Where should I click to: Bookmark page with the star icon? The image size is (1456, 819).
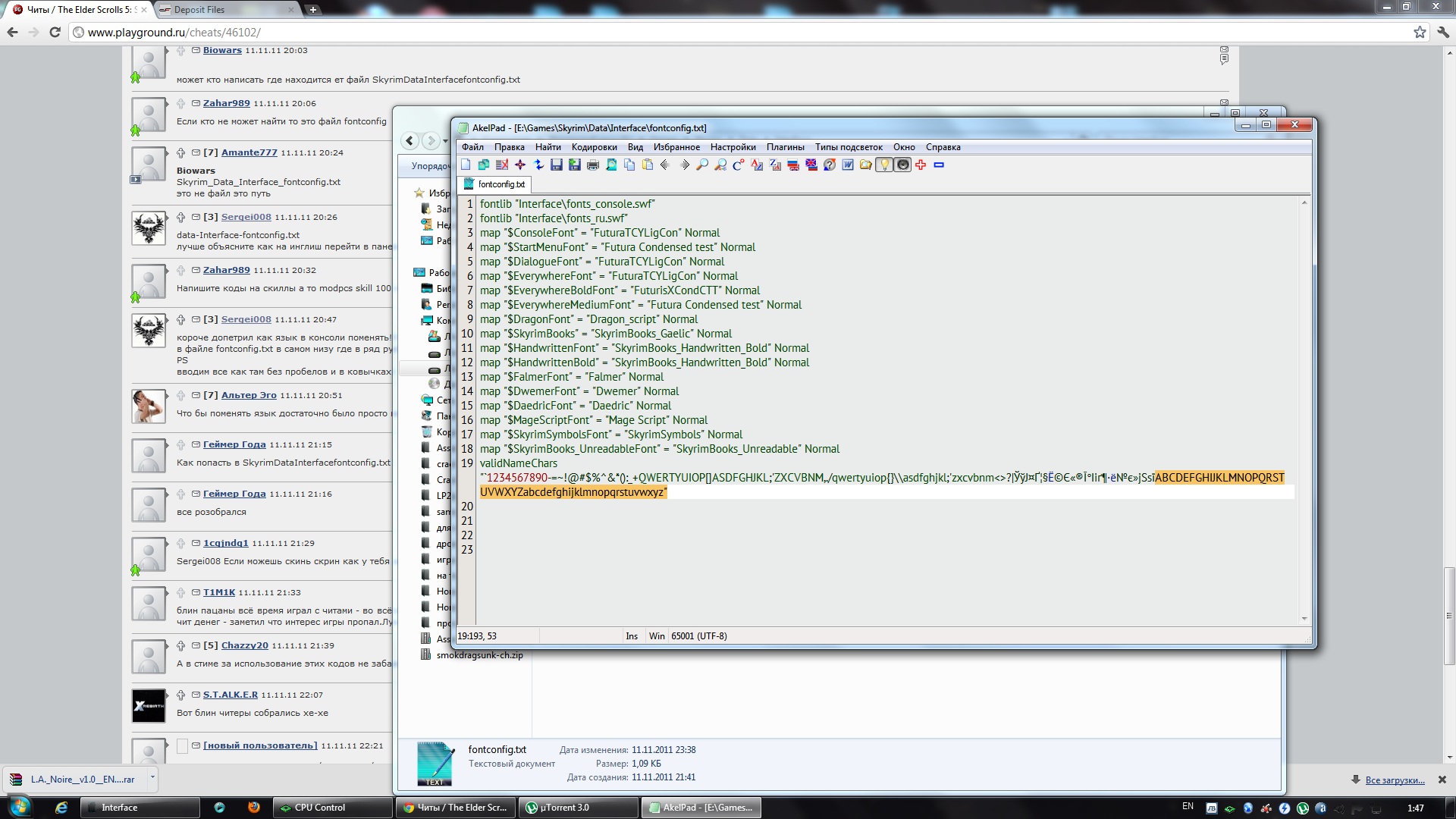coord(1420,32)
